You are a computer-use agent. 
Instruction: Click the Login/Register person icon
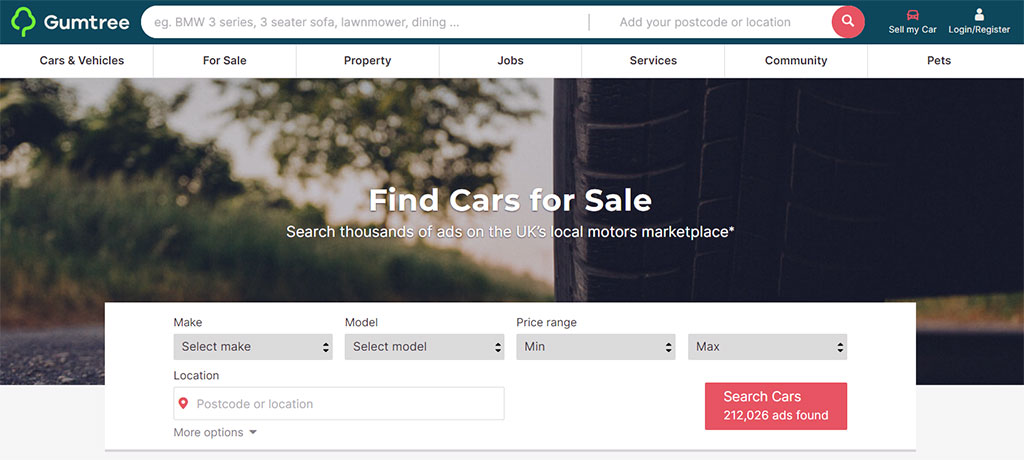coord(978,14)
